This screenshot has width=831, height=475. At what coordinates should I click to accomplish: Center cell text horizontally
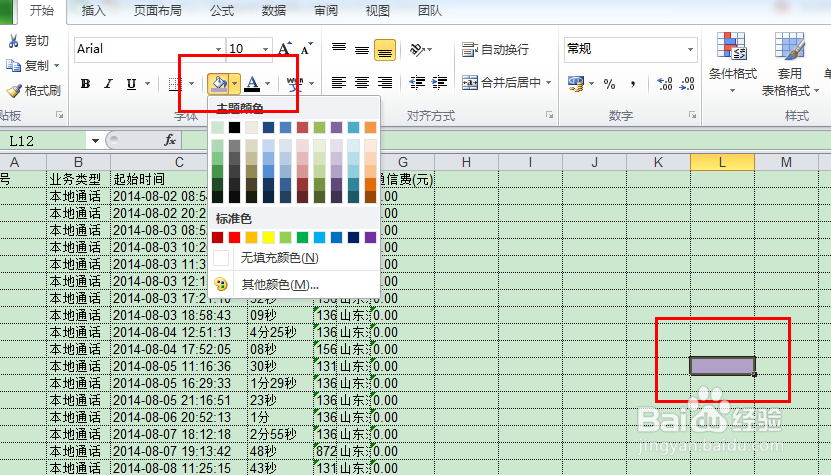click(x=362, y=83)
